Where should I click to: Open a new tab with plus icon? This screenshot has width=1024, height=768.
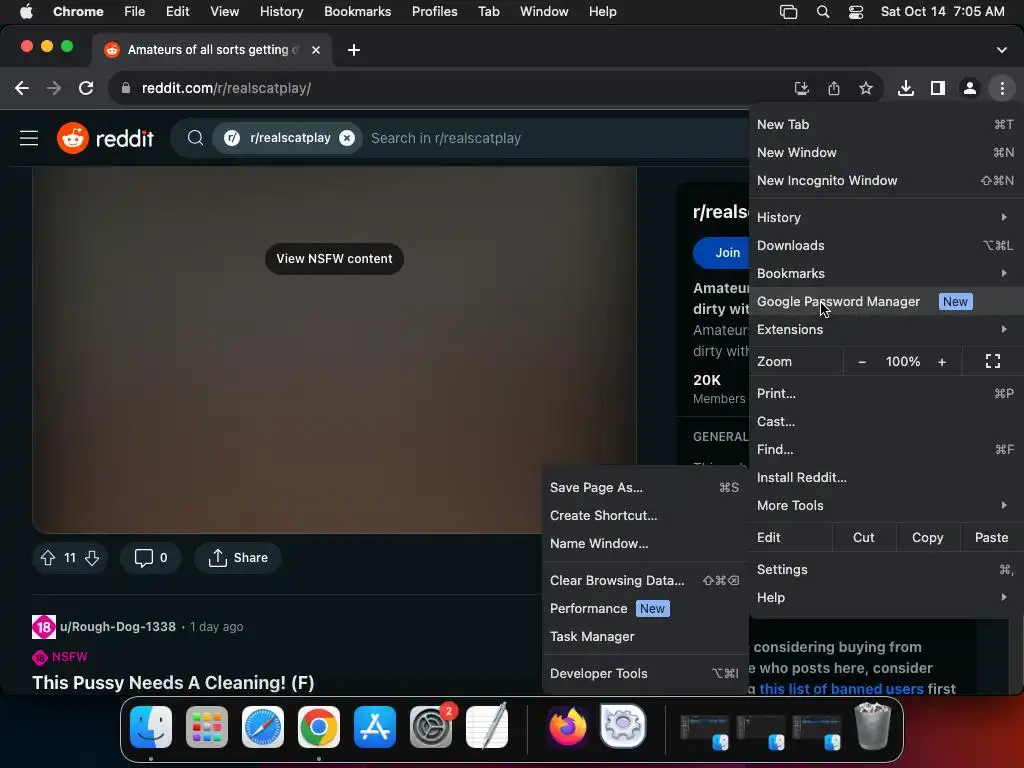coord(353,50)
